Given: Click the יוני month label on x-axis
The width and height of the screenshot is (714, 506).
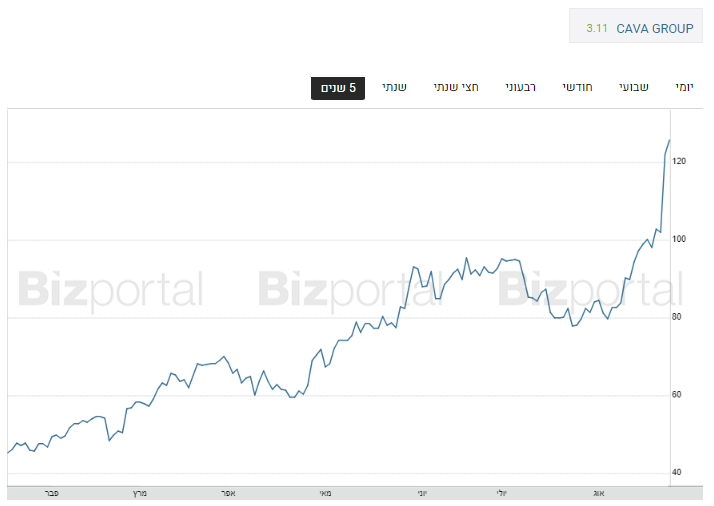Looking at the screenshot, I should point(423,493).
